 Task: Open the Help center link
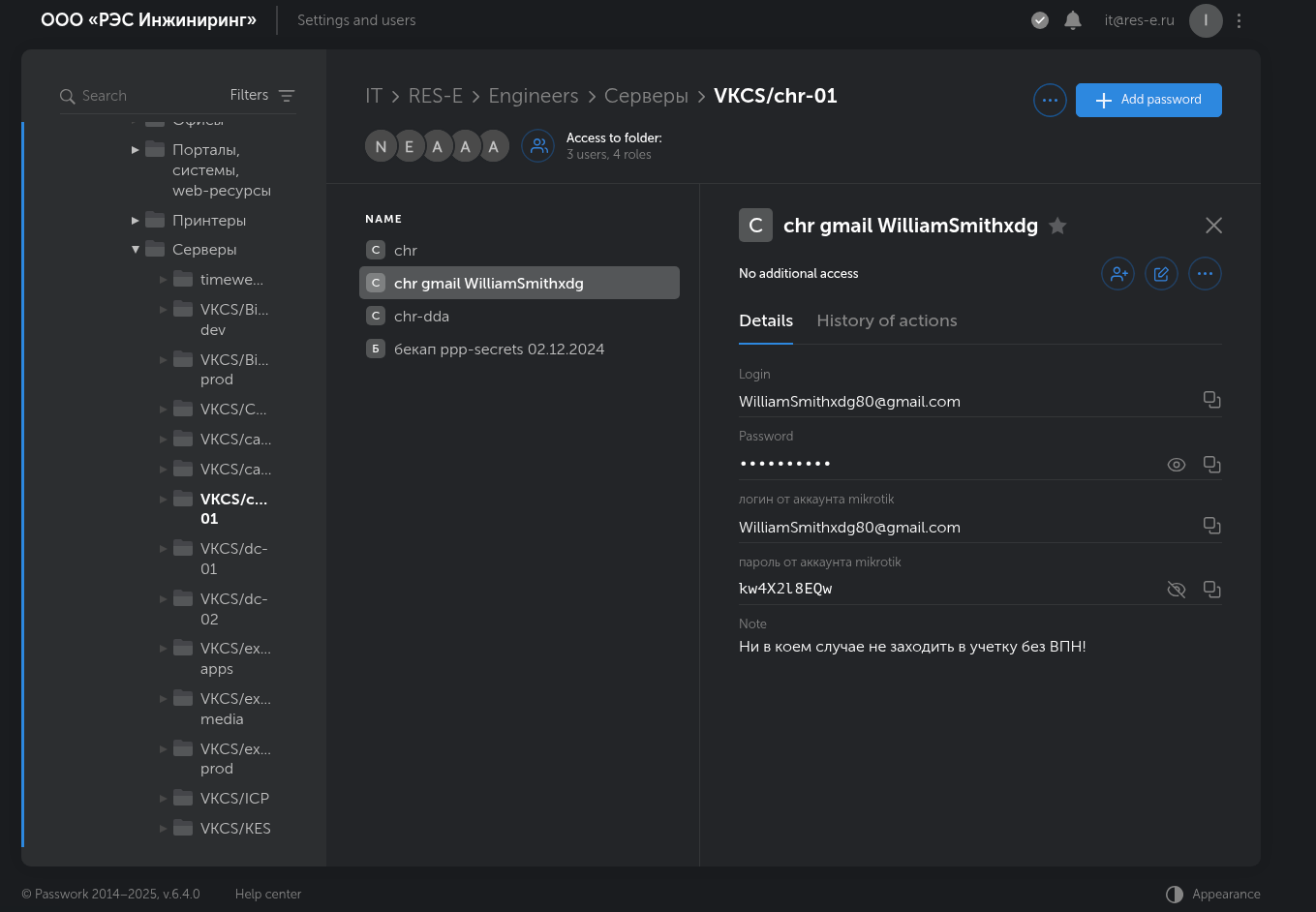tap(268, 895)
